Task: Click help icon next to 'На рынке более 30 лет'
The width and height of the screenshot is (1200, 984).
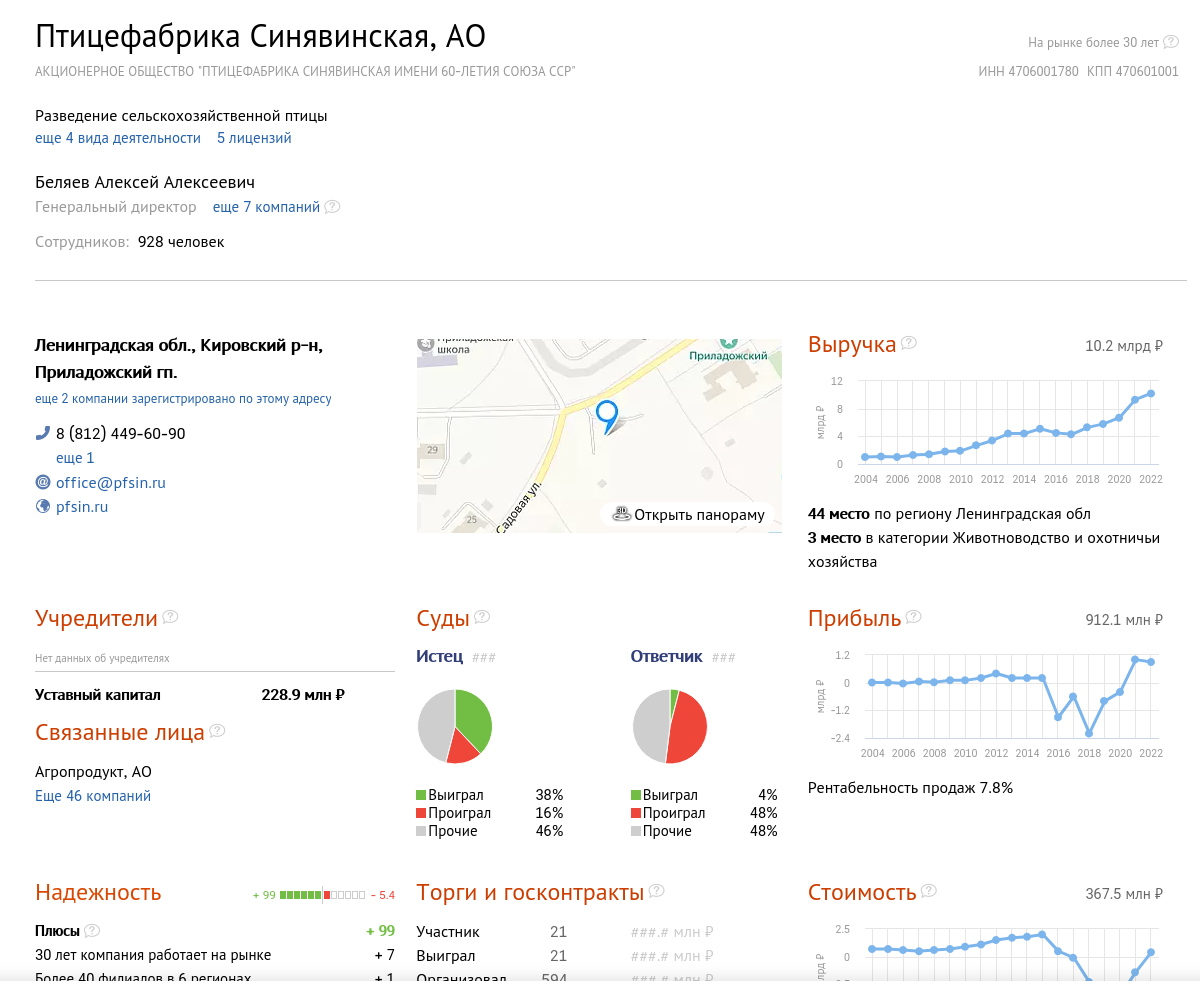Action: [1171, 42]
